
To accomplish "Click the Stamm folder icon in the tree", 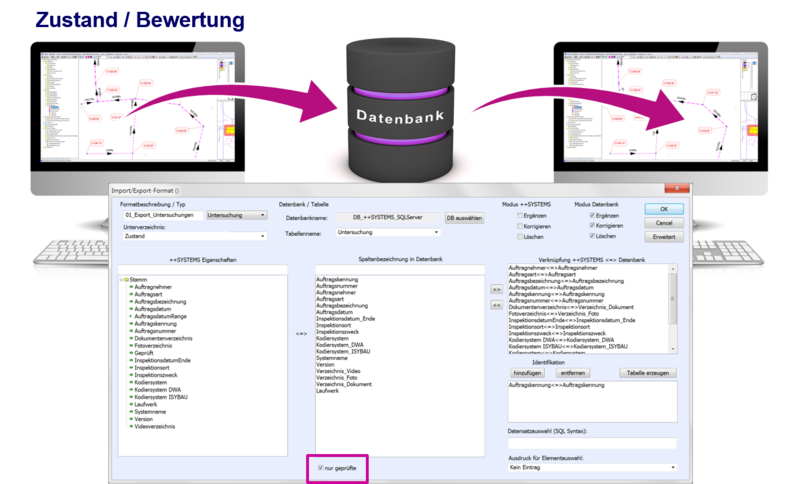I will coord(124,280).
